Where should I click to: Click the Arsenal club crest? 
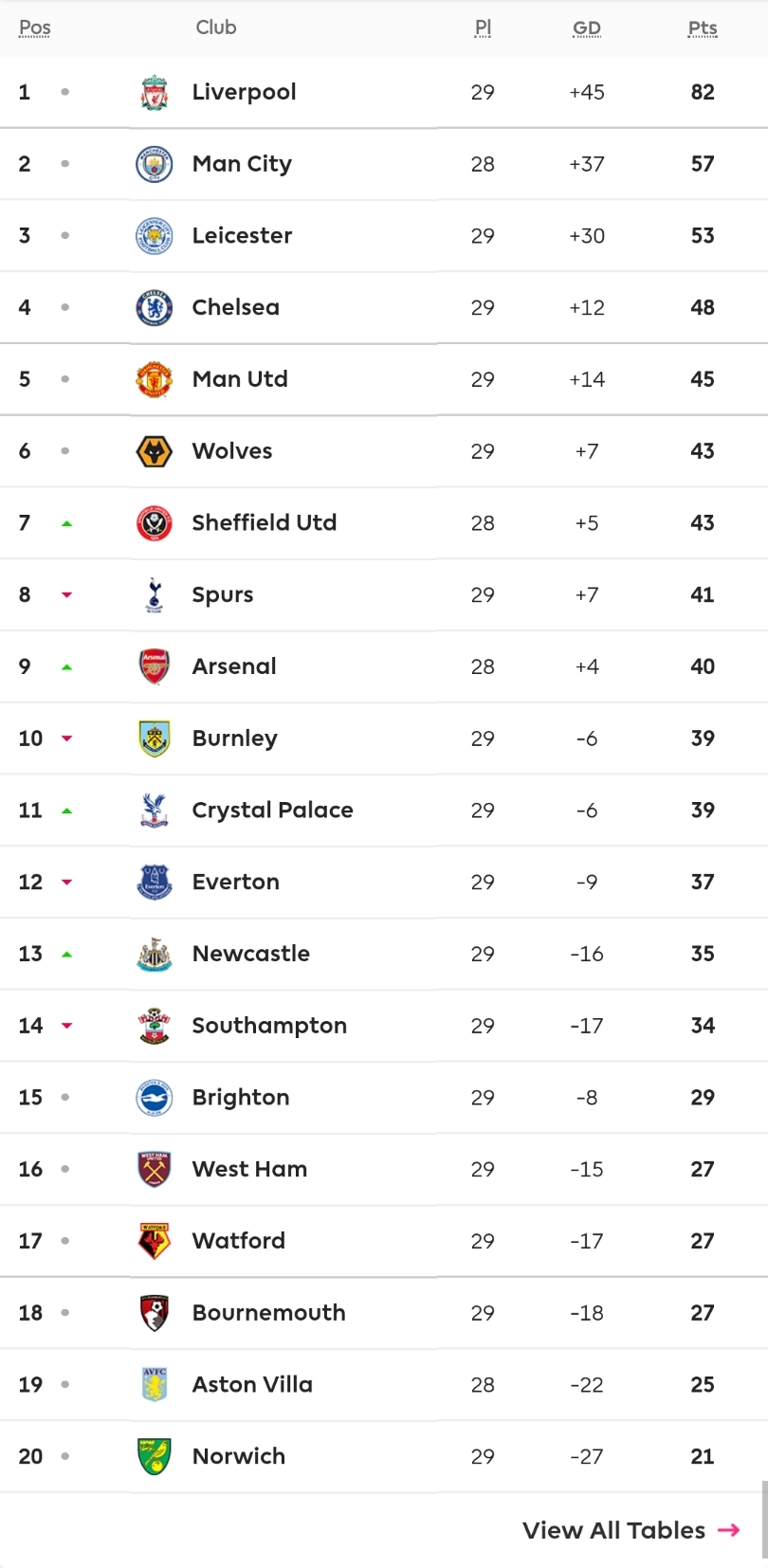tap(154, 666)
